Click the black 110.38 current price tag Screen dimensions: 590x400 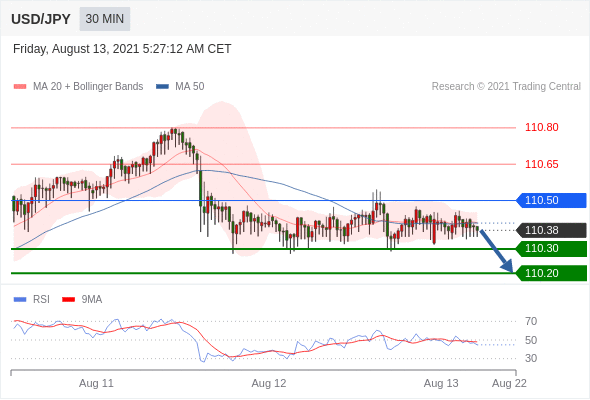tap(551, 230)
